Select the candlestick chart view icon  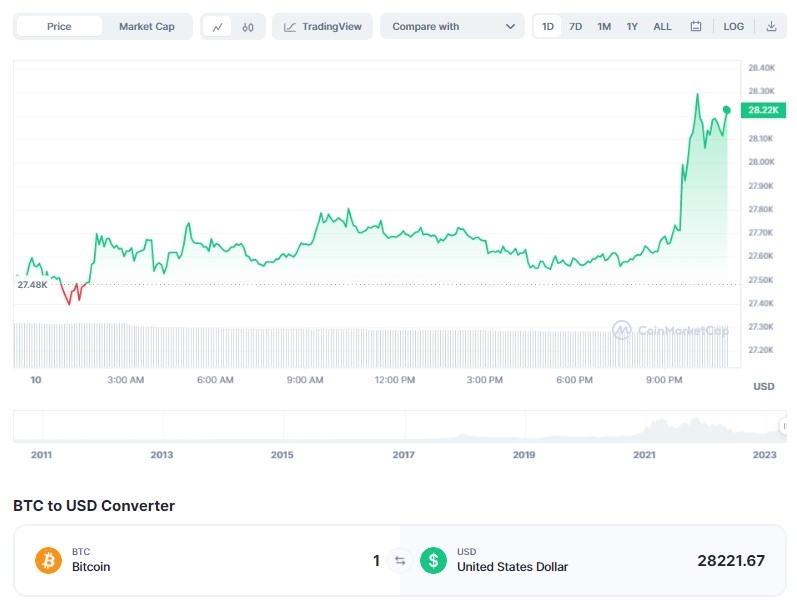tap(248, 27)
